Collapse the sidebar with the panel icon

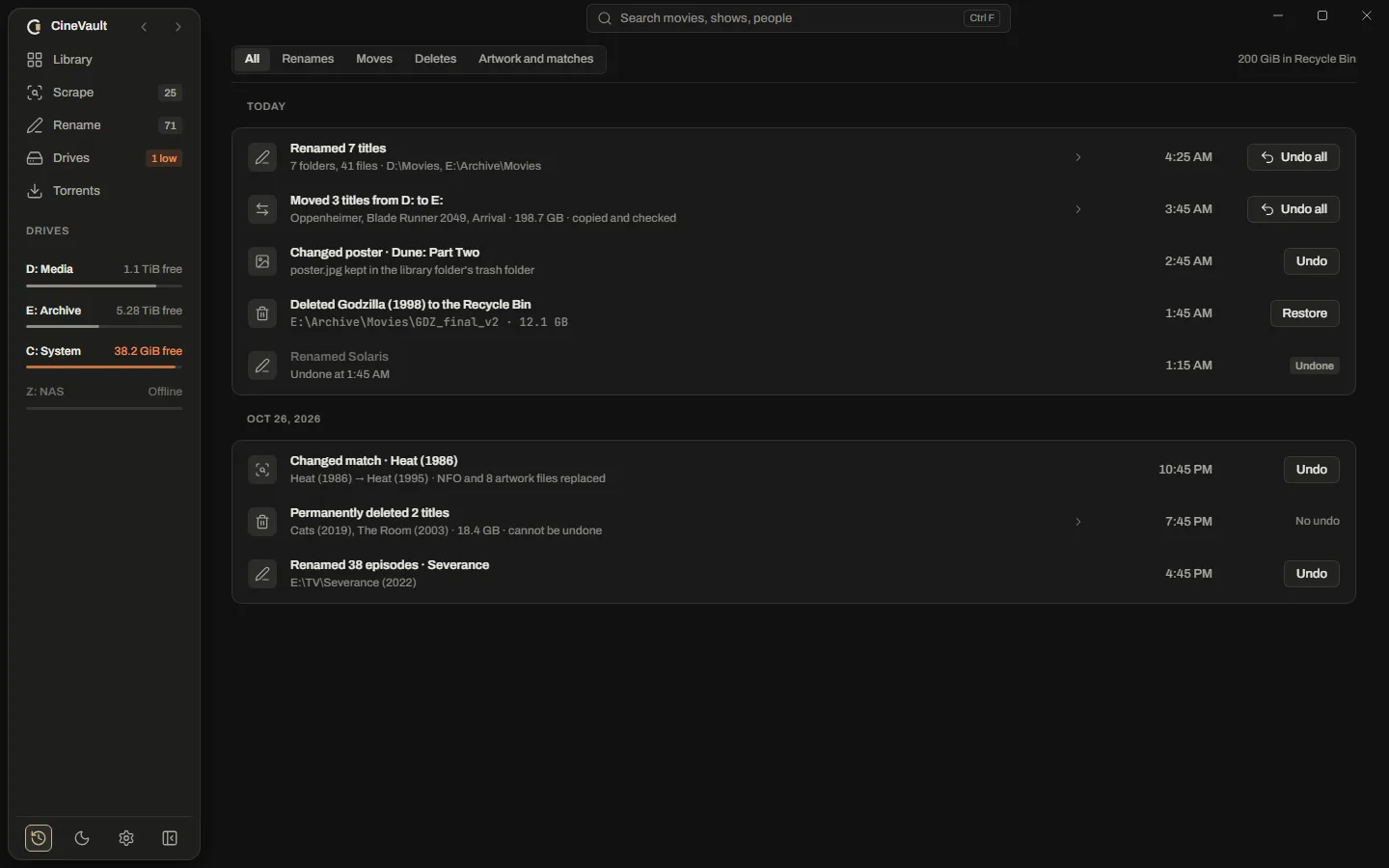[x=170, y=838]
